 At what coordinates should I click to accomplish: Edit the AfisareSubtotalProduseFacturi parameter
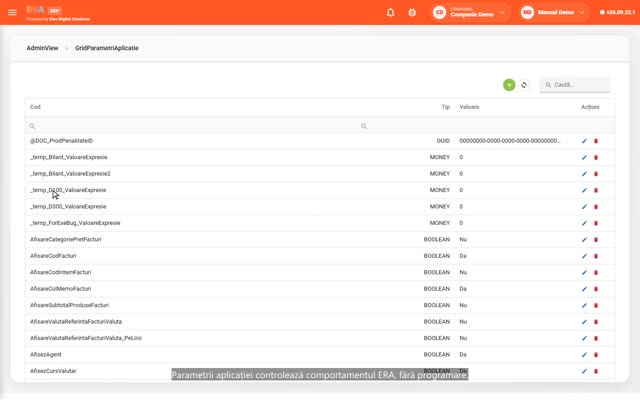[584, 306]
